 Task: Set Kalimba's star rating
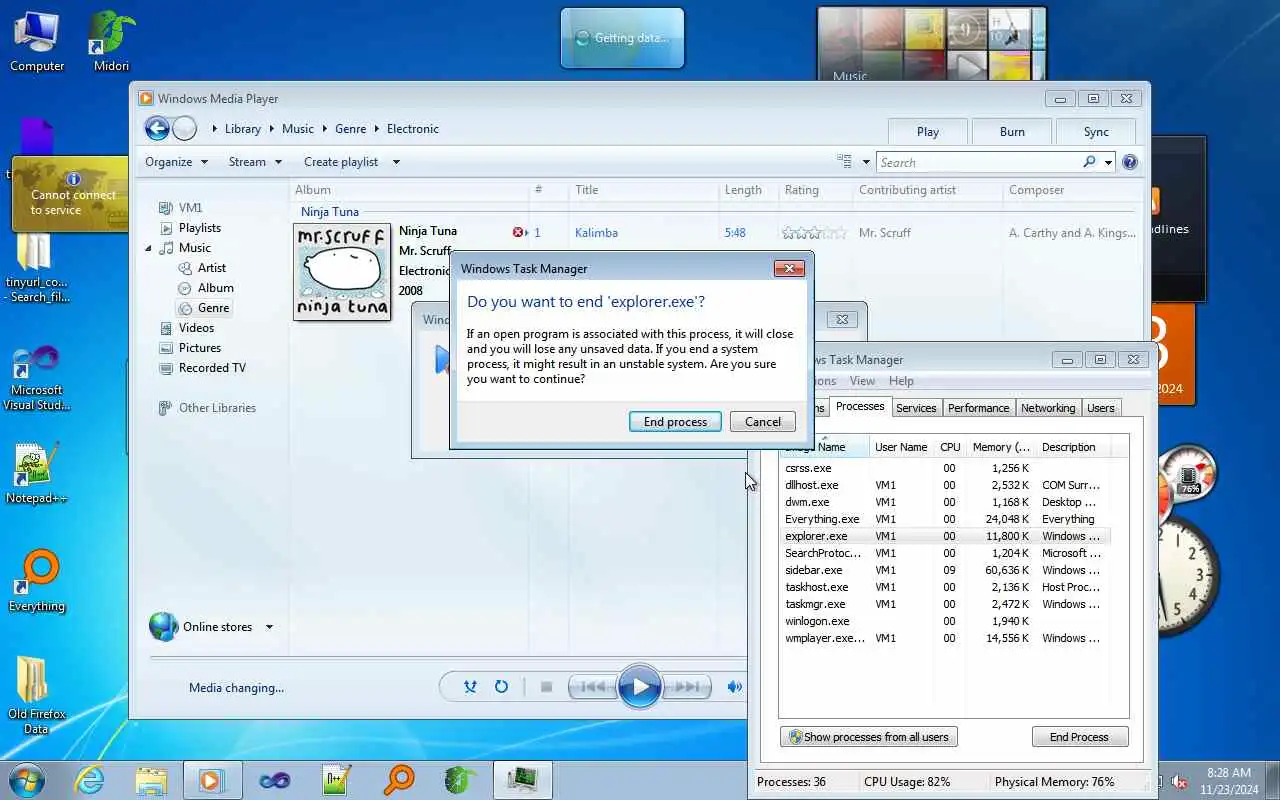tap(814, 233)
